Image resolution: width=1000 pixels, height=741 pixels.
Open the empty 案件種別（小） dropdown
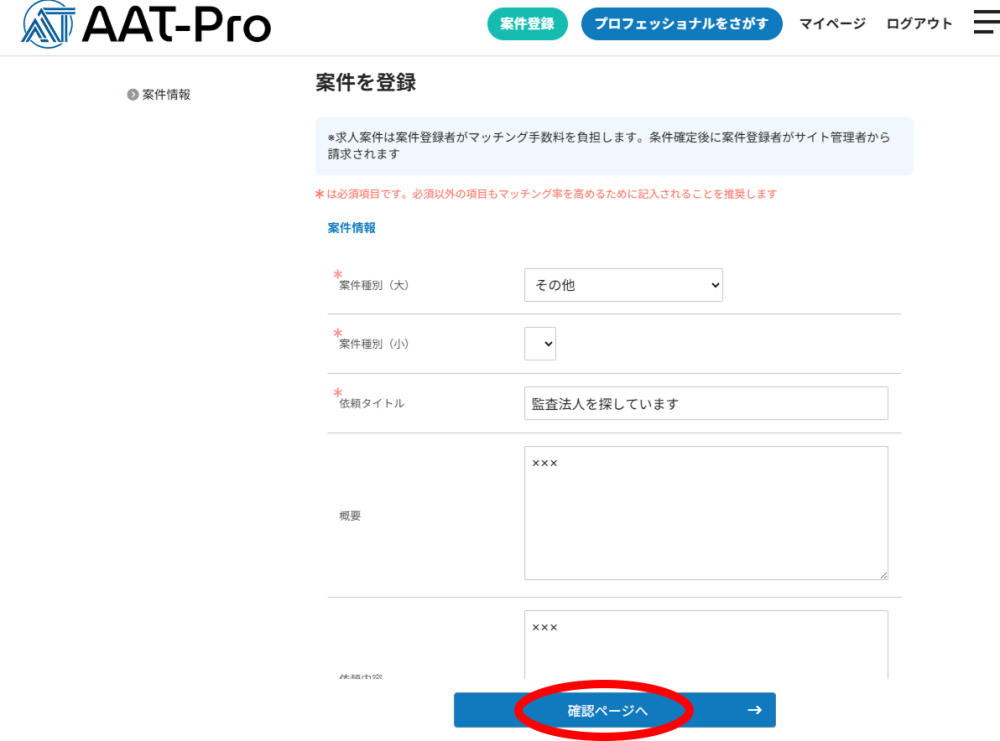pos(540,344)
